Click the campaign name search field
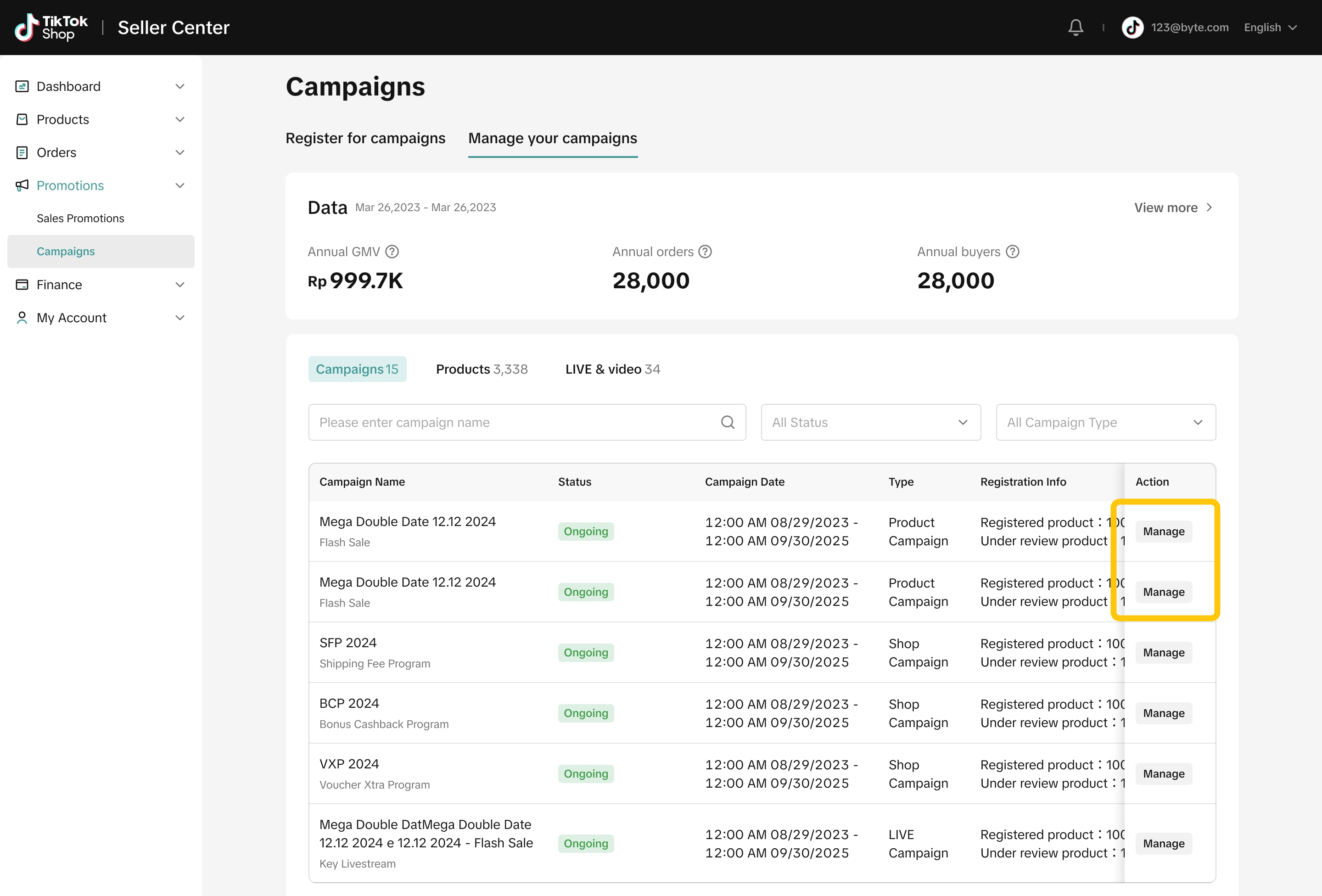Image resolution: width=1322 pixels, height=896 pixels. point(512,422)
